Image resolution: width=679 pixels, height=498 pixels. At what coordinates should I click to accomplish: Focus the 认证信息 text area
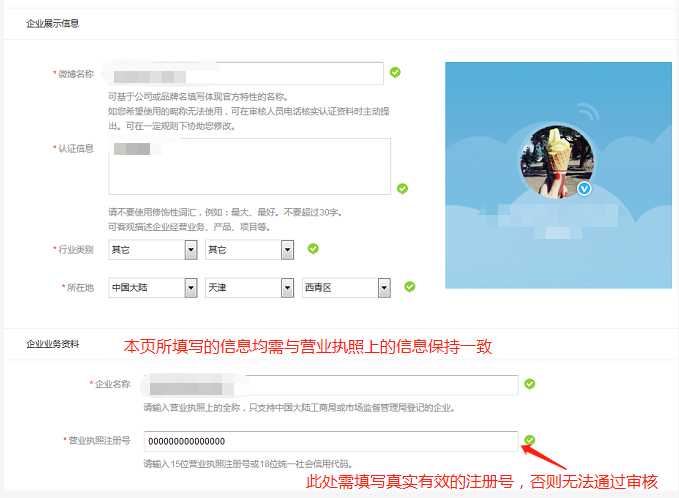(249, 166)
